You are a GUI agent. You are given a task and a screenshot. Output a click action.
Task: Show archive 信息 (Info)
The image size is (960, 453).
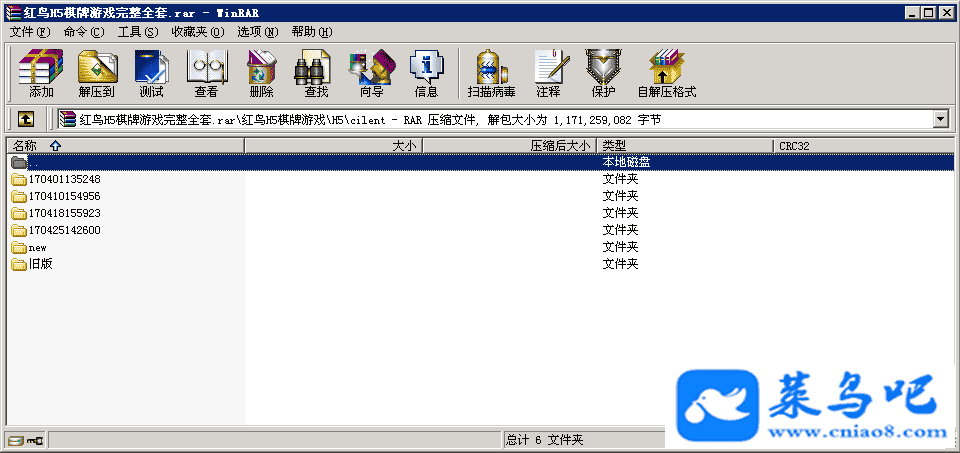pos(426,67)
